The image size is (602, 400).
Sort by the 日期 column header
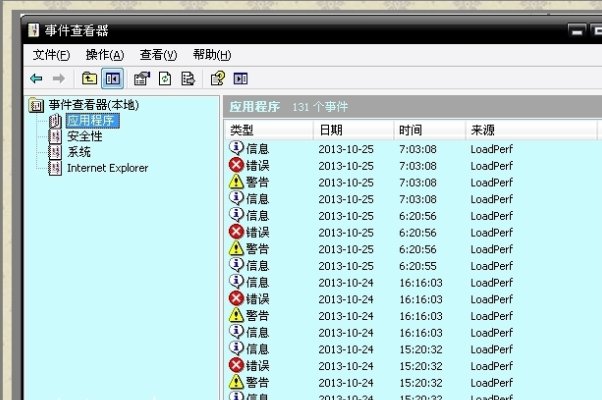[x=353, y=130]
